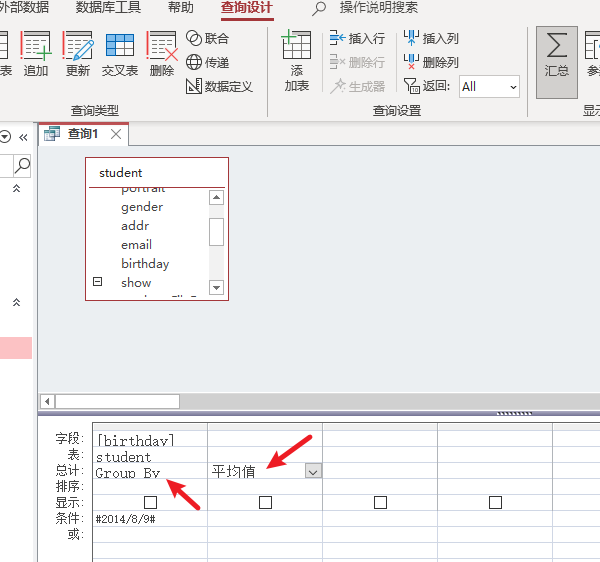The image size is (600, 562).
Task: Click the #2014/8/9# criteria cell
Action: pyautogui.click(x=150, y=519)
